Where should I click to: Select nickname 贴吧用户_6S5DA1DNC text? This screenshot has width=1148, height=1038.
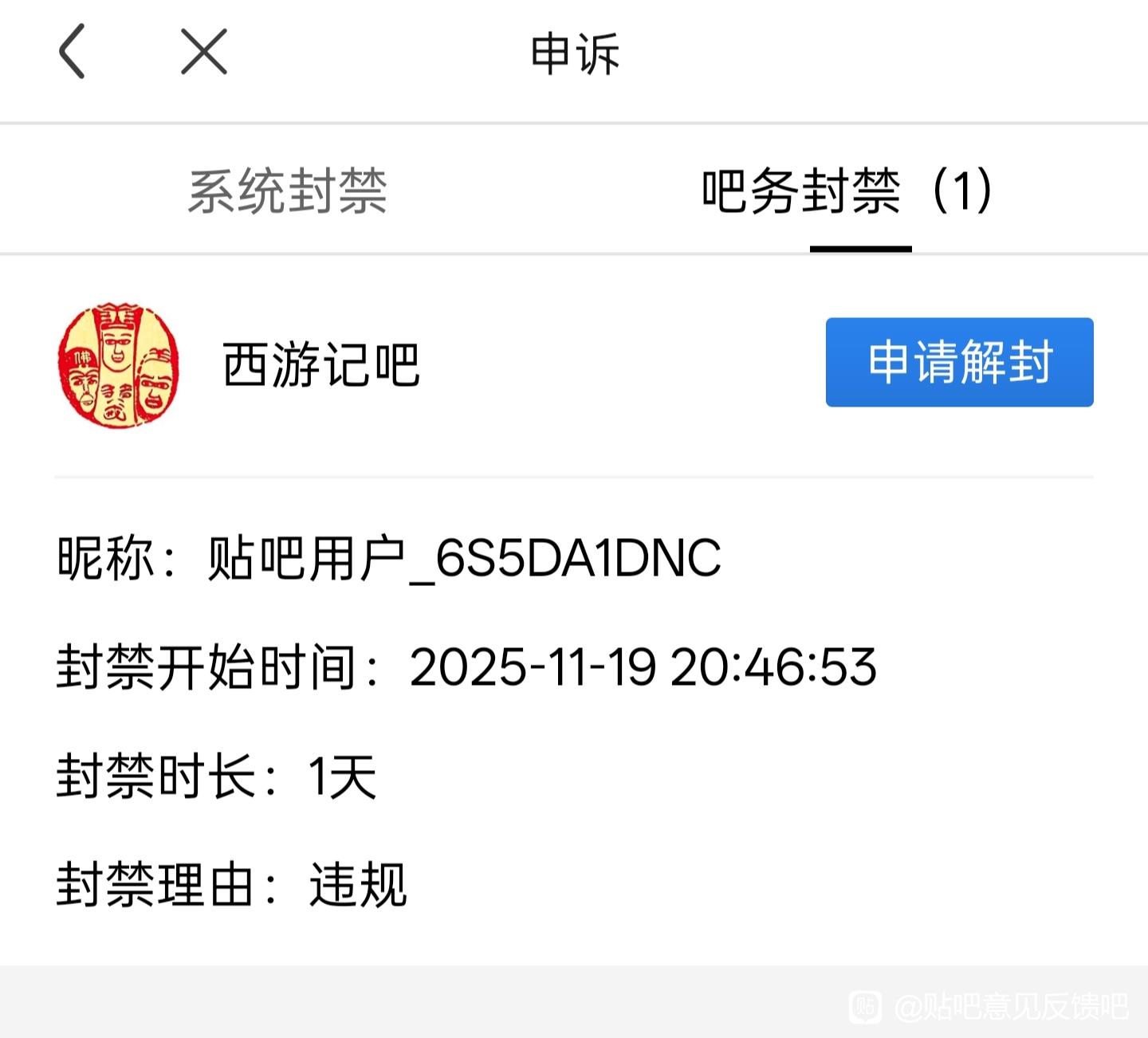pyautogui.click(x=465, y=558)
